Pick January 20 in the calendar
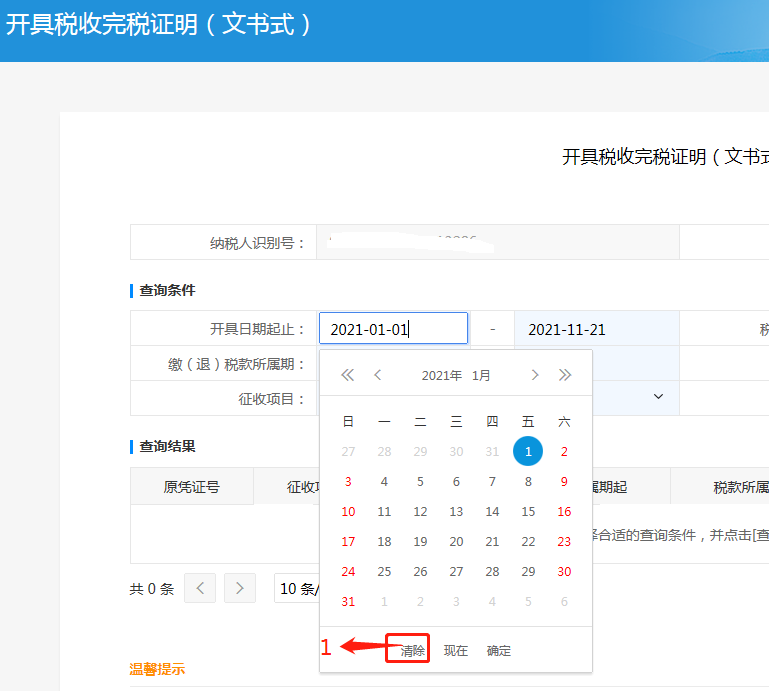This screenshot has width=769, height=691. tap(456, 541)
